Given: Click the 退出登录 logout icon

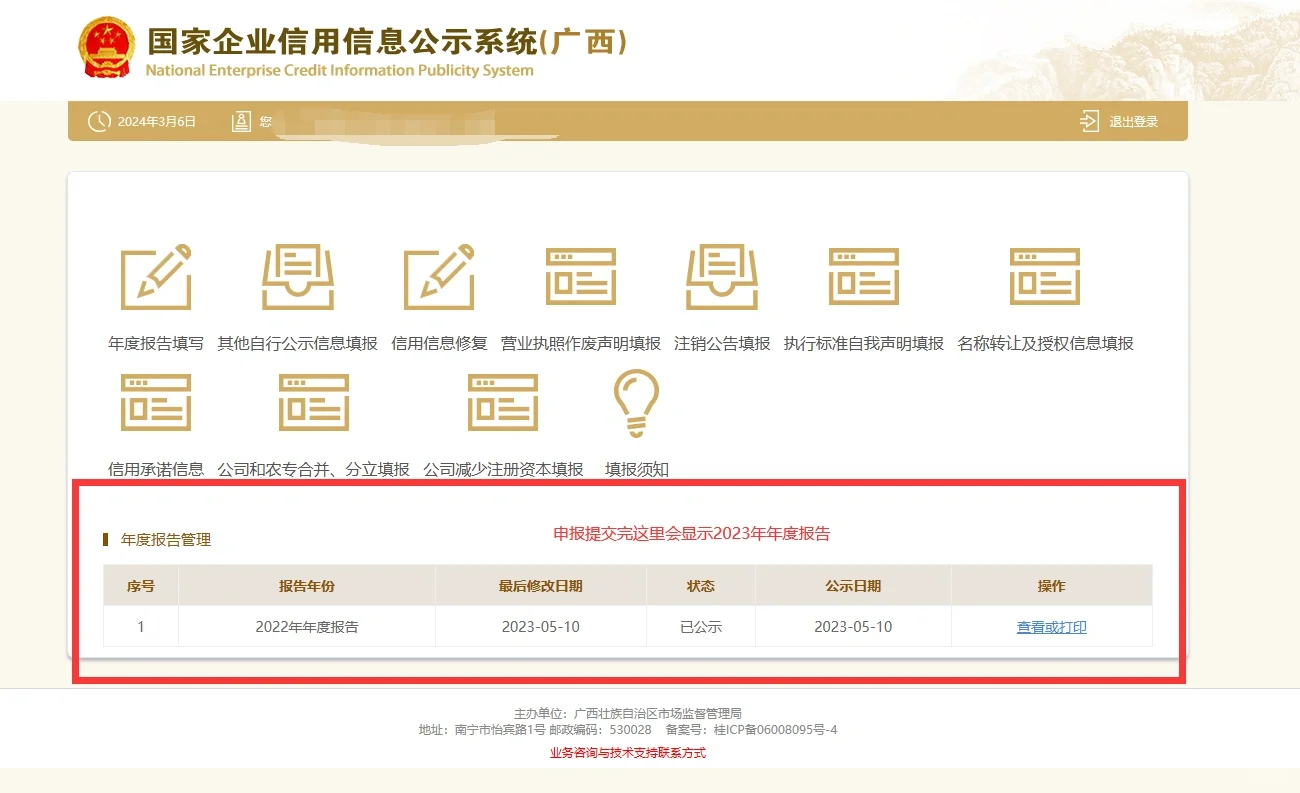Looking at the screenshot, I should pos(1089,121).
